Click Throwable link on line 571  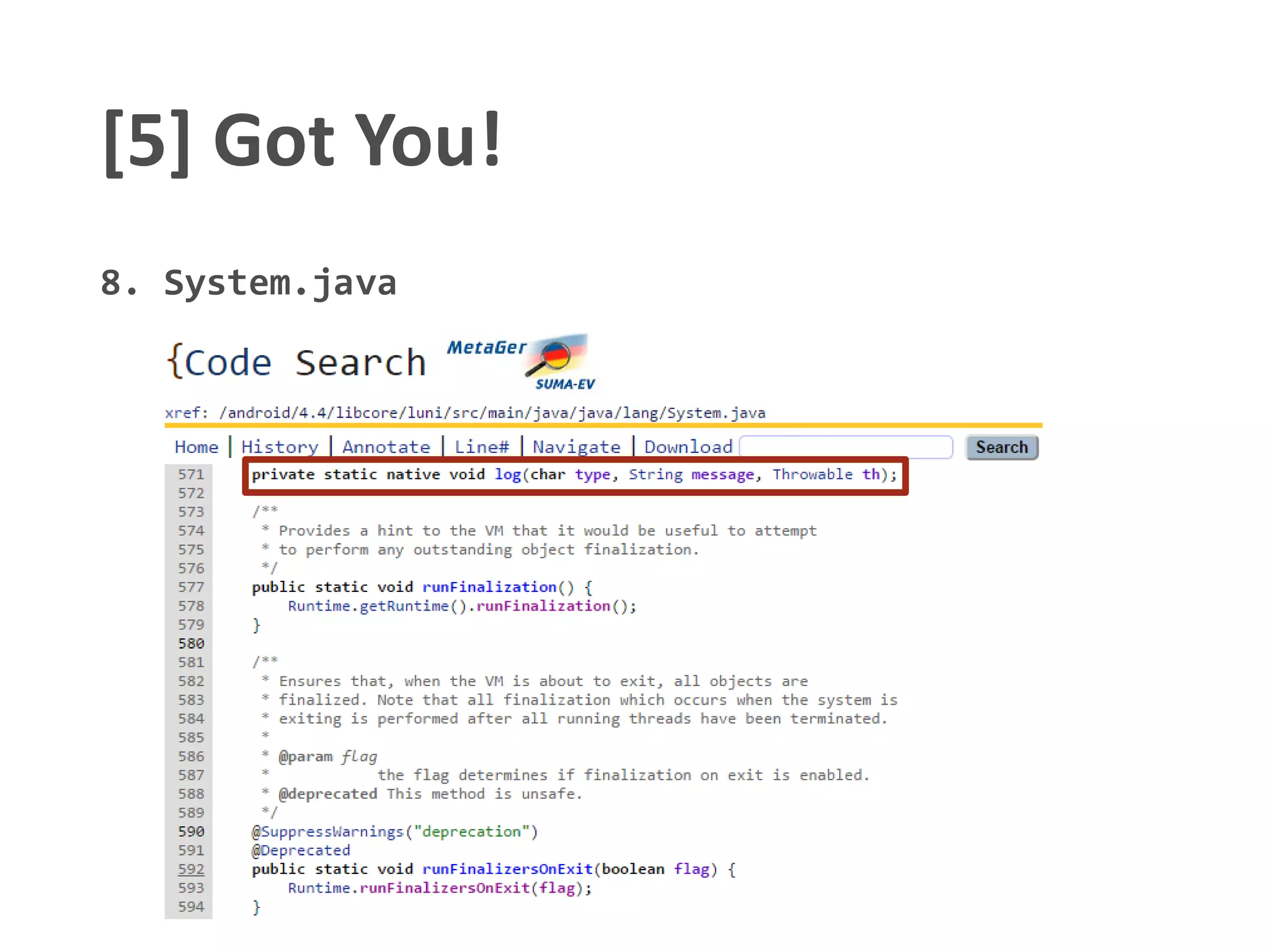tap(812, 475)
